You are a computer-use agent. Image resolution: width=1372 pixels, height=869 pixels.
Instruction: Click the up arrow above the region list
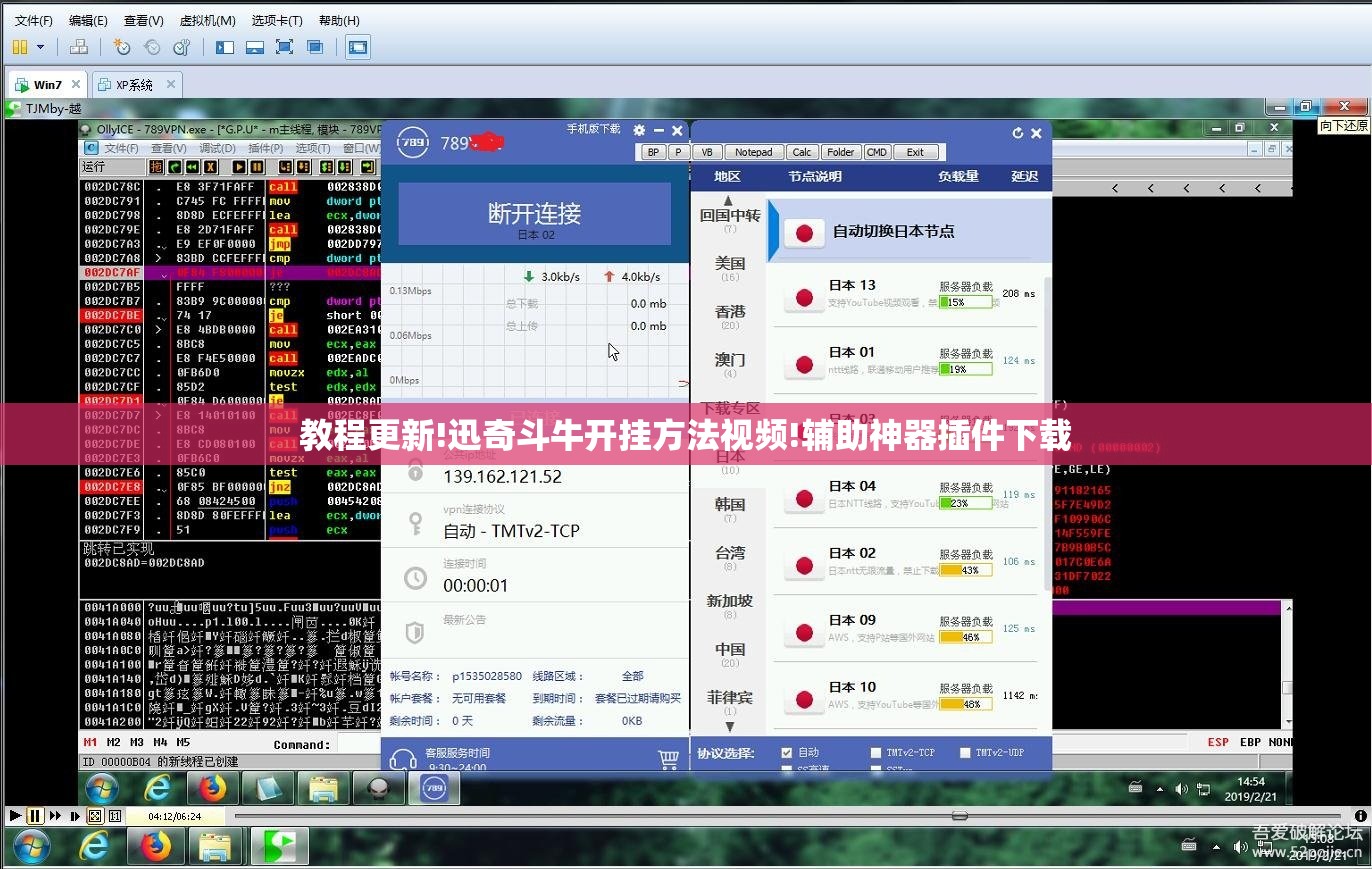(728, 200)
